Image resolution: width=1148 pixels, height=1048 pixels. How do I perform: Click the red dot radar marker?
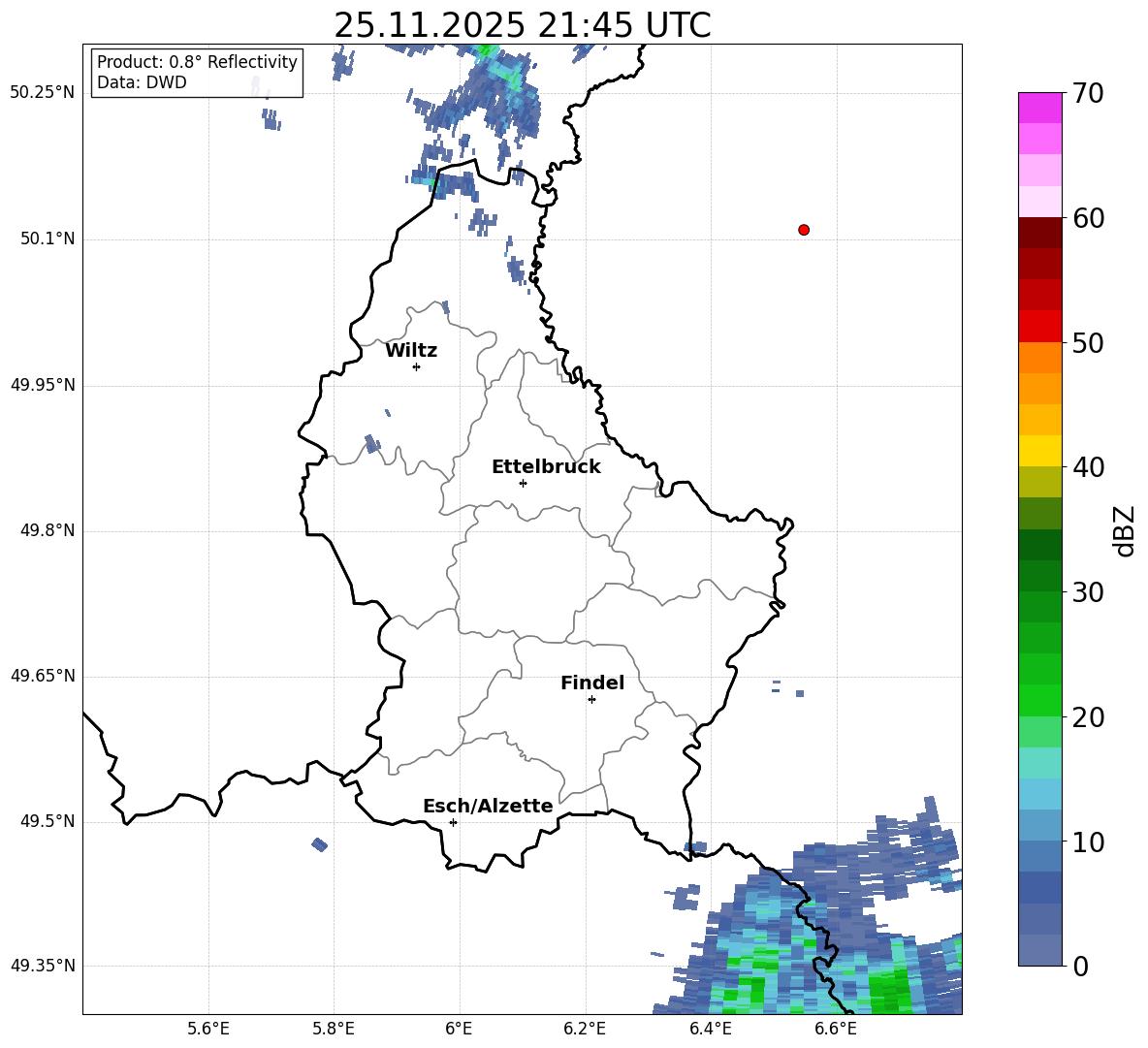(804, 230)
